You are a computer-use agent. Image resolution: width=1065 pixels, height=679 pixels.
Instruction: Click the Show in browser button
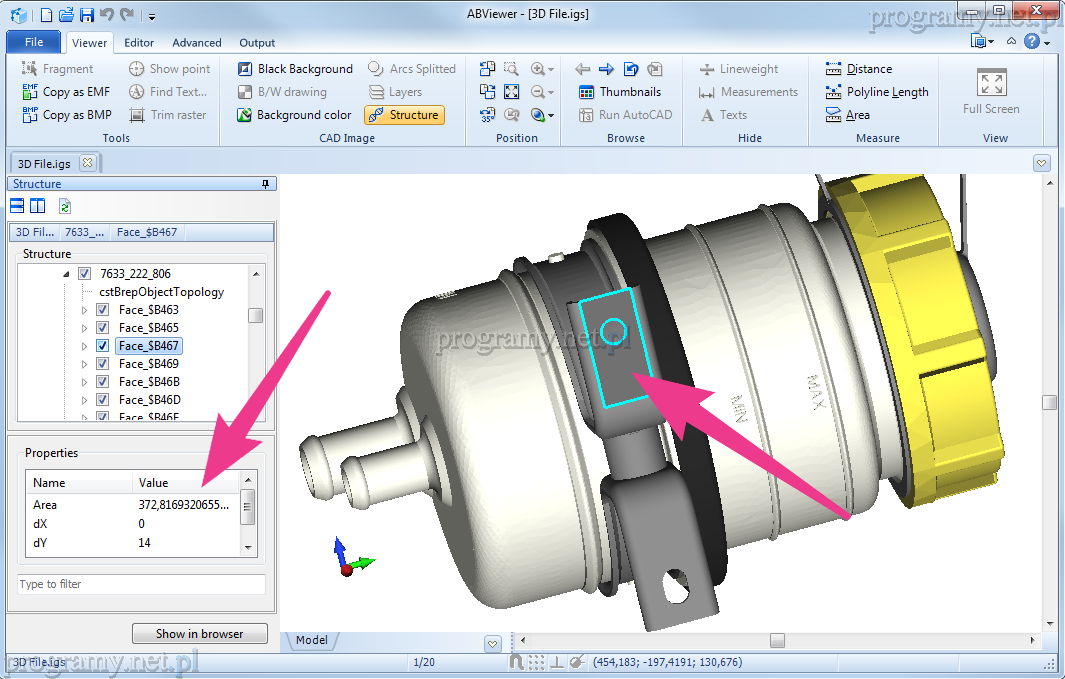coord(200,633)
